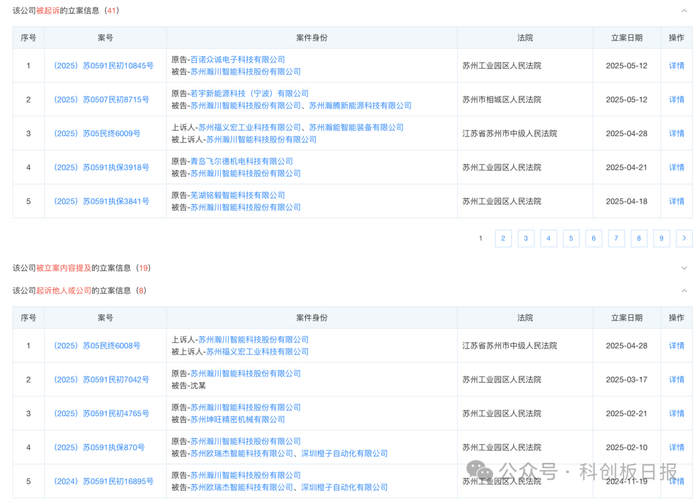Open plaintiff 青岛飞尔德机电科技有限公司 link
This screenshot has height=500, width=700.
[x=242, y=161]
